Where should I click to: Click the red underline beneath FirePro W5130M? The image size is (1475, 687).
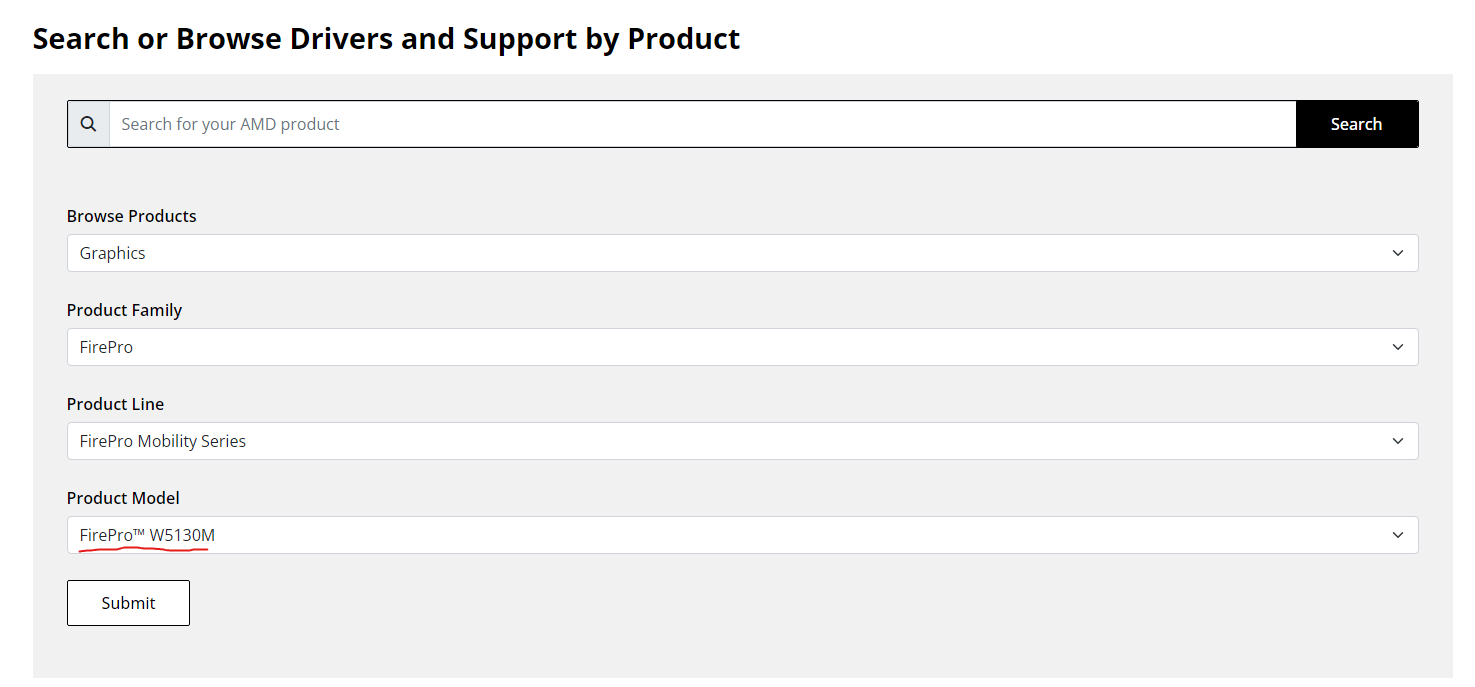[x=143, y=549]
